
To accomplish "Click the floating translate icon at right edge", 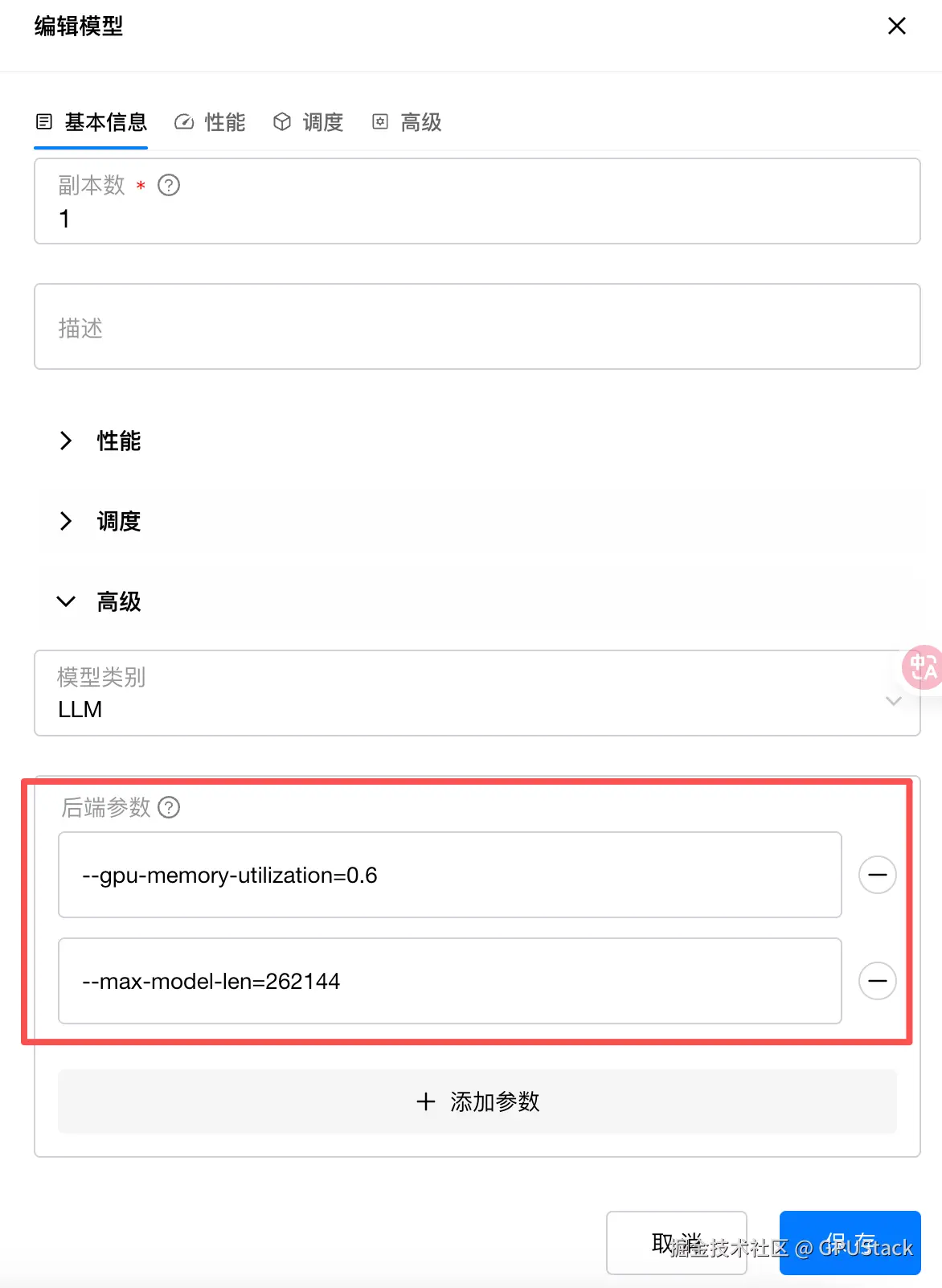I will click(x=923, y=667).
